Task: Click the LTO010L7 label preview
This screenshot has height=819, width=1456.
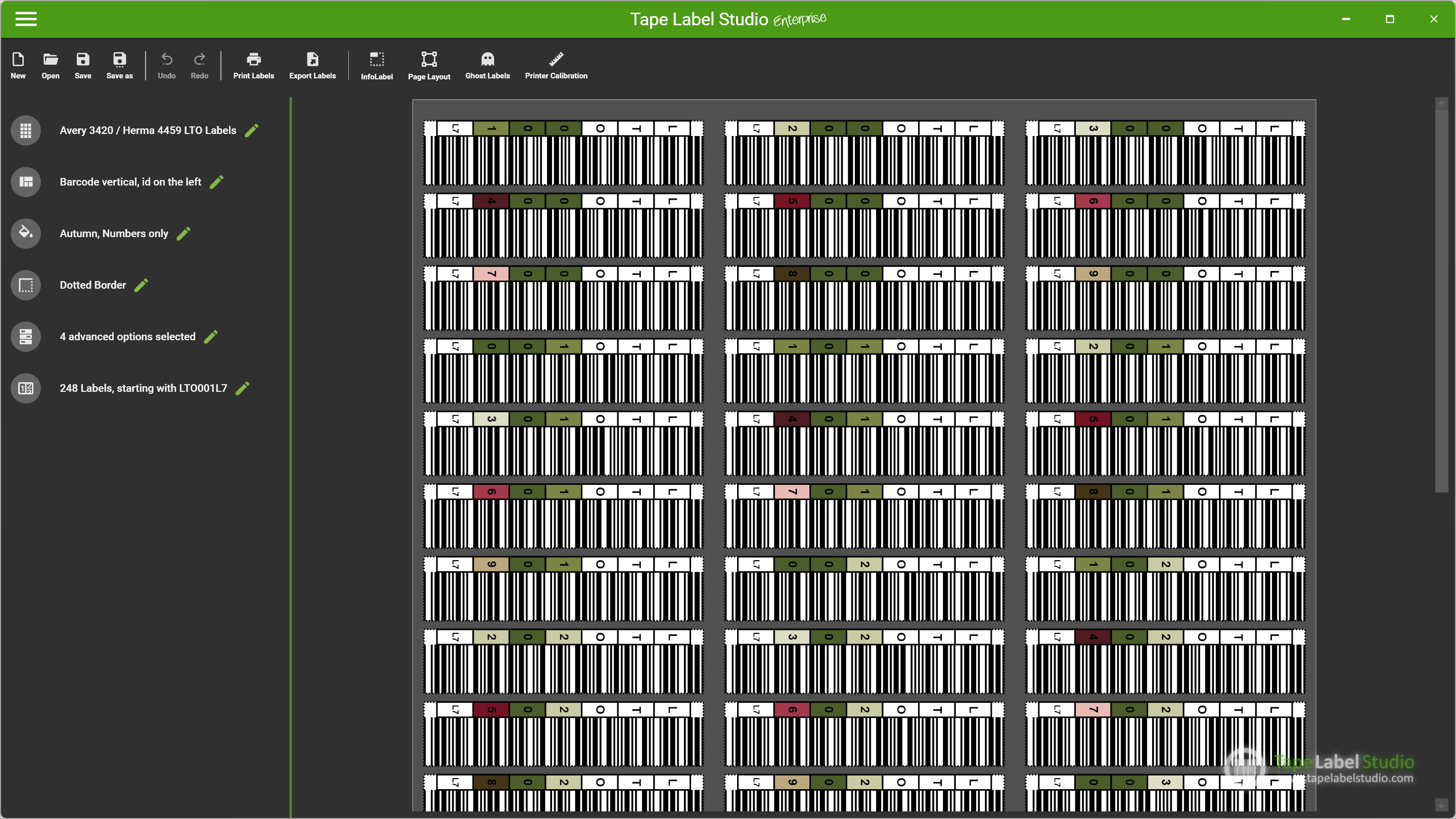Action: click(564, 371)
